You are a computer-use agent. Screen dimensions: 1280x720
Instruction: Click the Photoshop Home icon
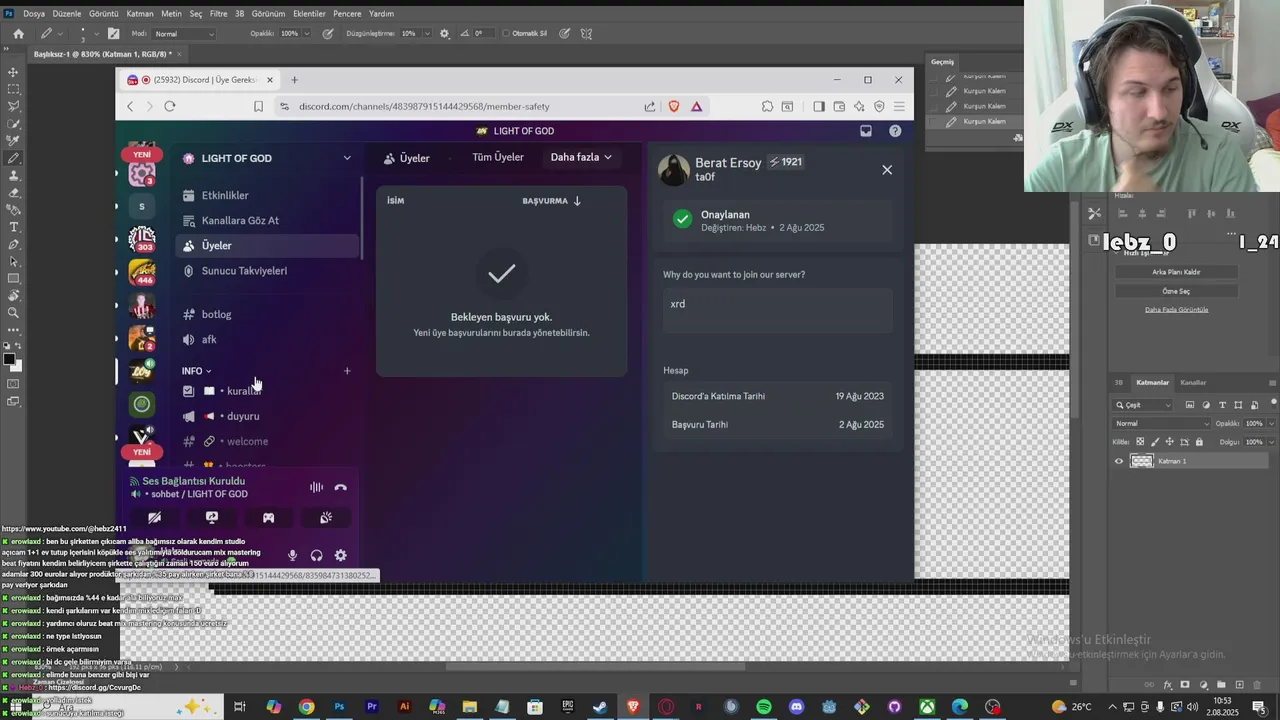[18, 33]
